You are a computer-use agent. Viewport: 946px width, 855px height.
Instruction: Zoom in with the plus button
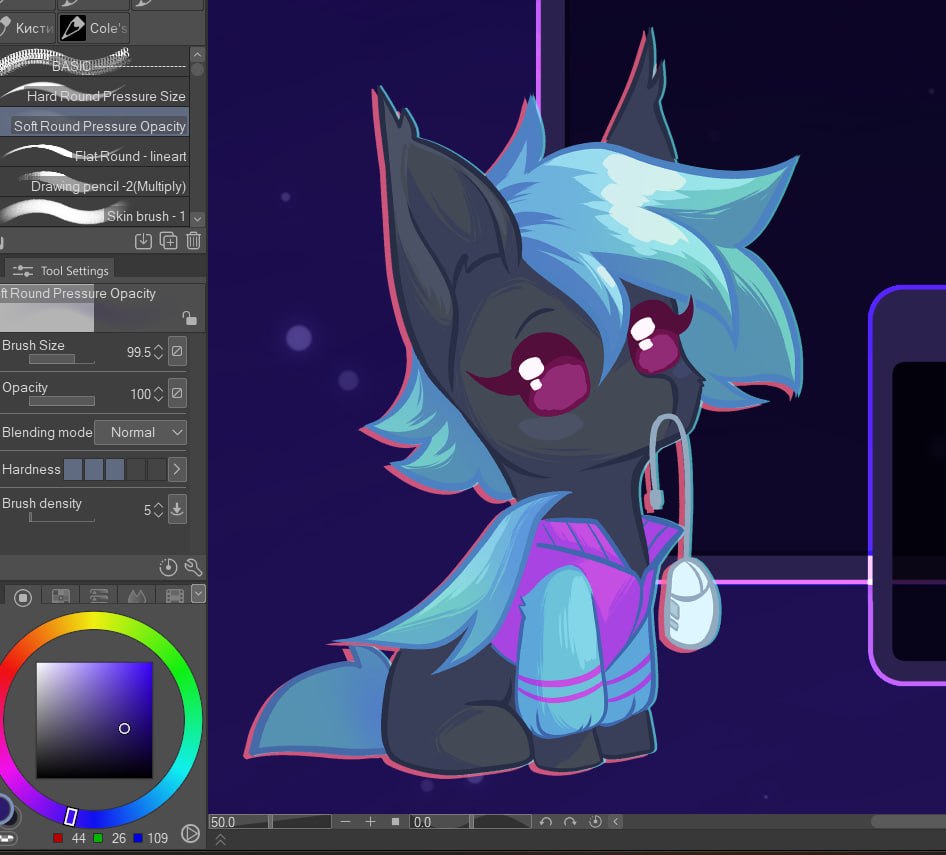coord(370,822)
